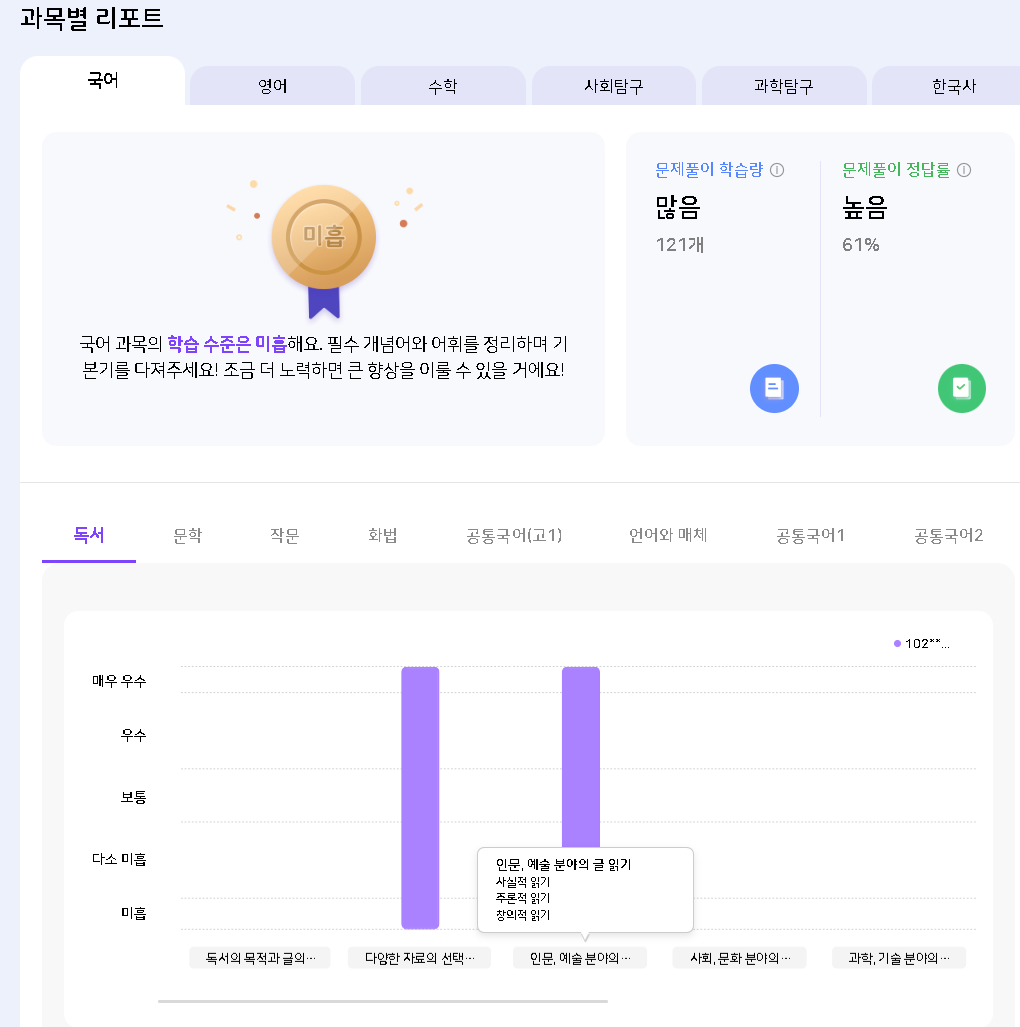Click the info icon beside 문제풀이 학습량
Viewport: 1020px width, 1027px height.
point(777,170)
